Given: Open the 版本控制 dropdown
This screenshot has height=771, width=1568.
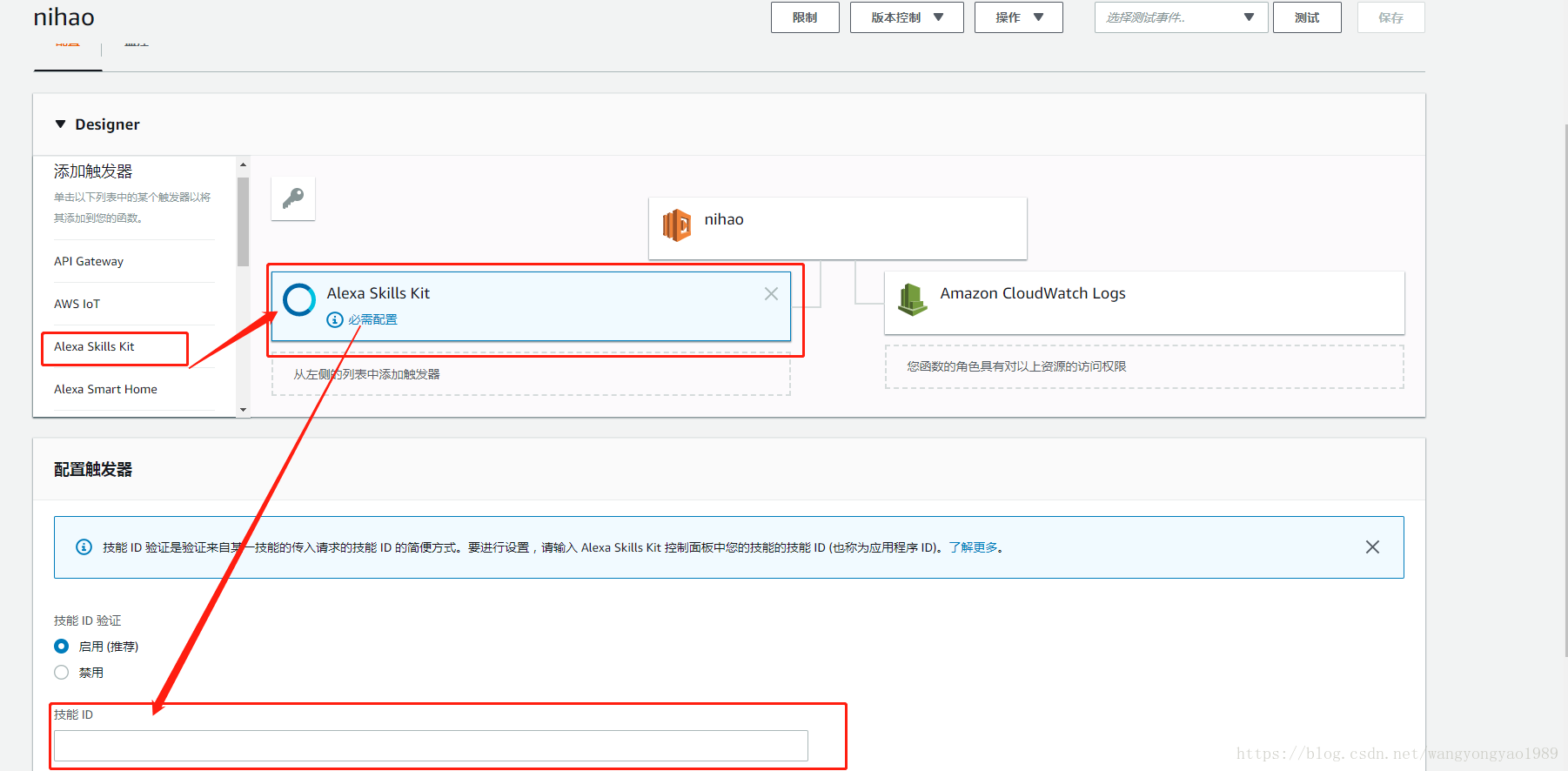Looking at the screenshot, I should pyautogui.click(x=907, y=17).
